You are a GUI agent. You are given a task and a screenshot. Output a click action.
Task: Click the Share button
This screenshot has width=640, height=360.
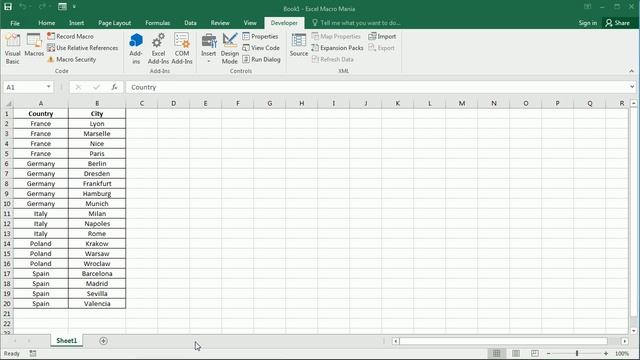coord(617,23)
